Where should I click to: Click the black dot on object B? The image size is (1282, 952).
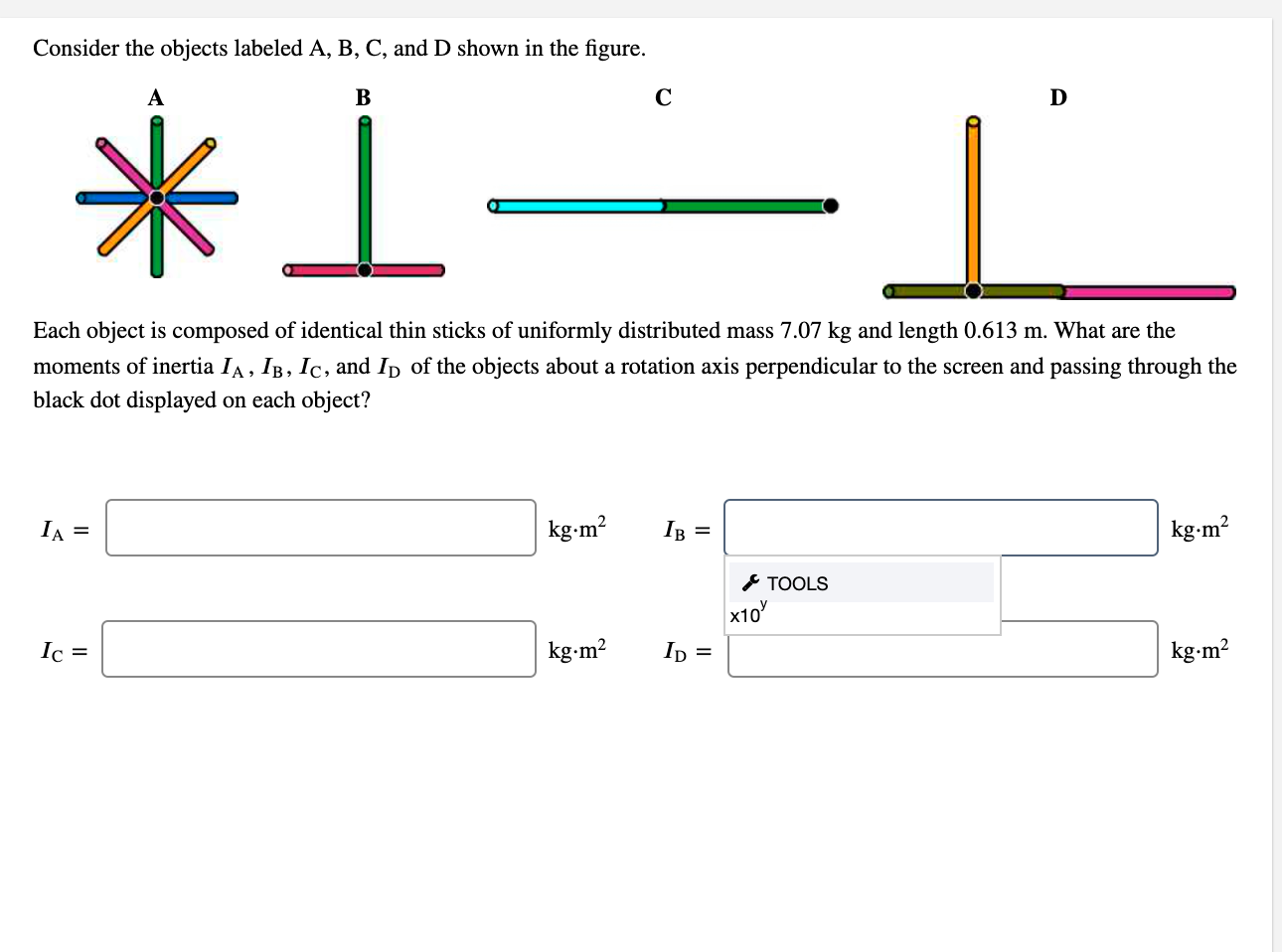pos(365,267)
